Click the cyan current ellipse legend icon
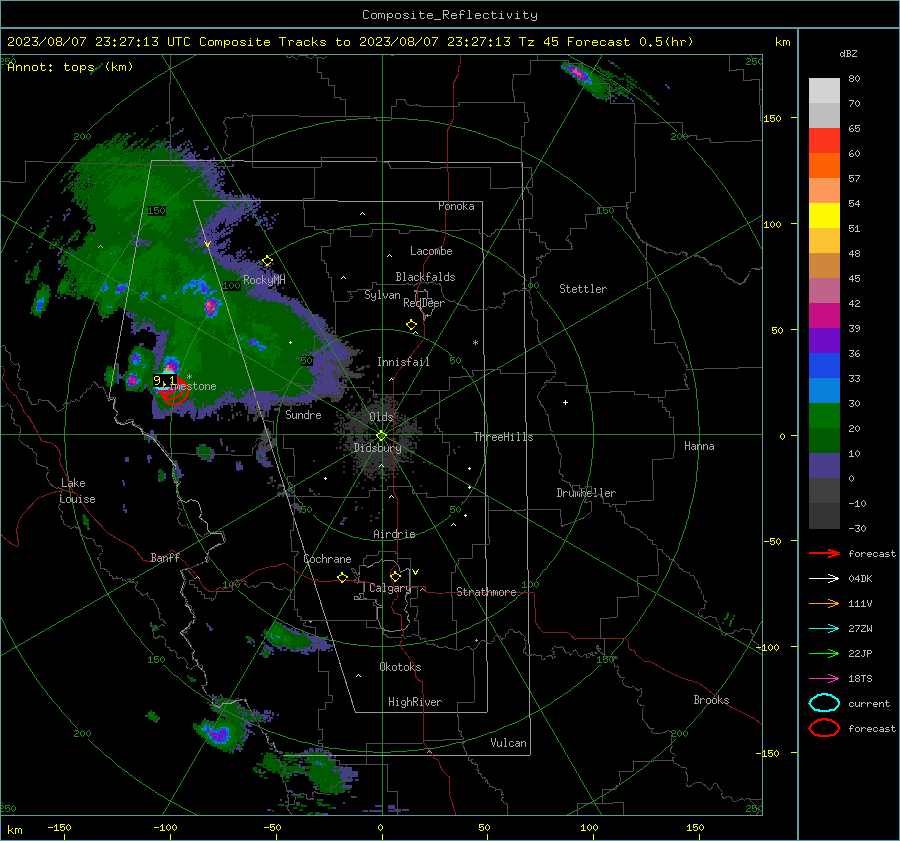This screenshot has width=900, height=841. pos(824,703)
